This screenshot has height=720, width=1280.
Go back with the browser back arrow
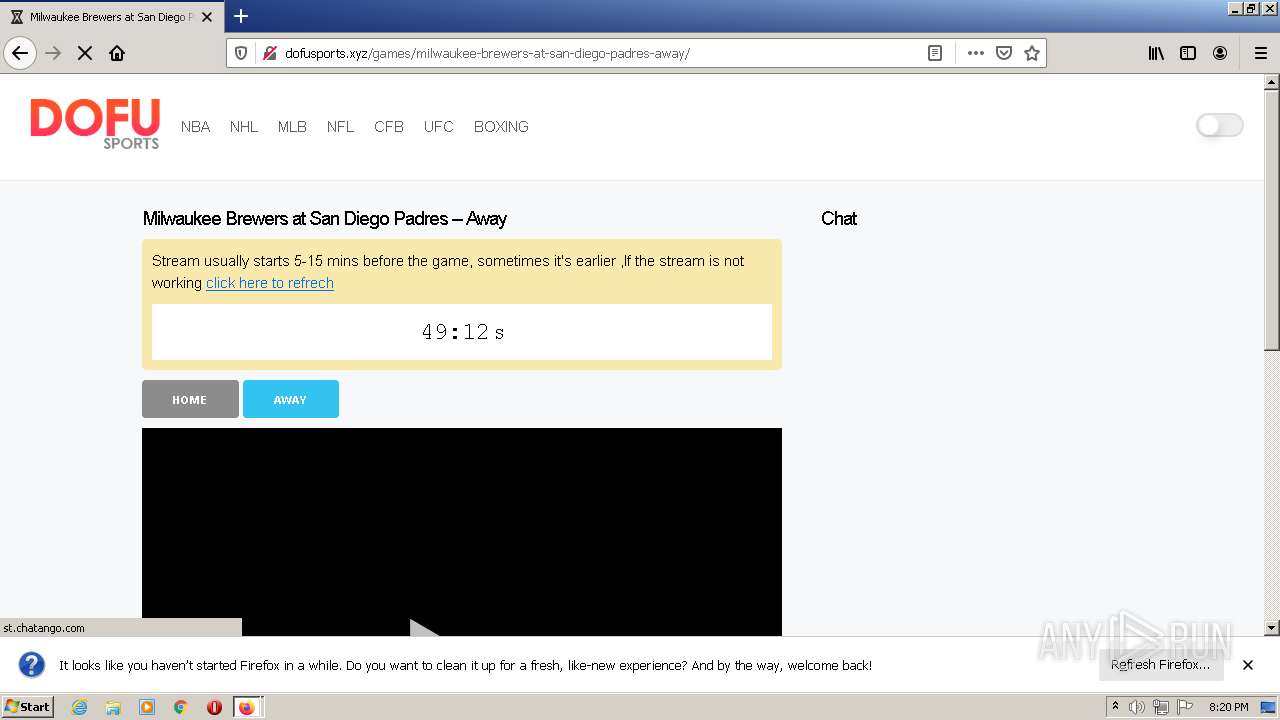pyautogui.click(x=20, y=53)
